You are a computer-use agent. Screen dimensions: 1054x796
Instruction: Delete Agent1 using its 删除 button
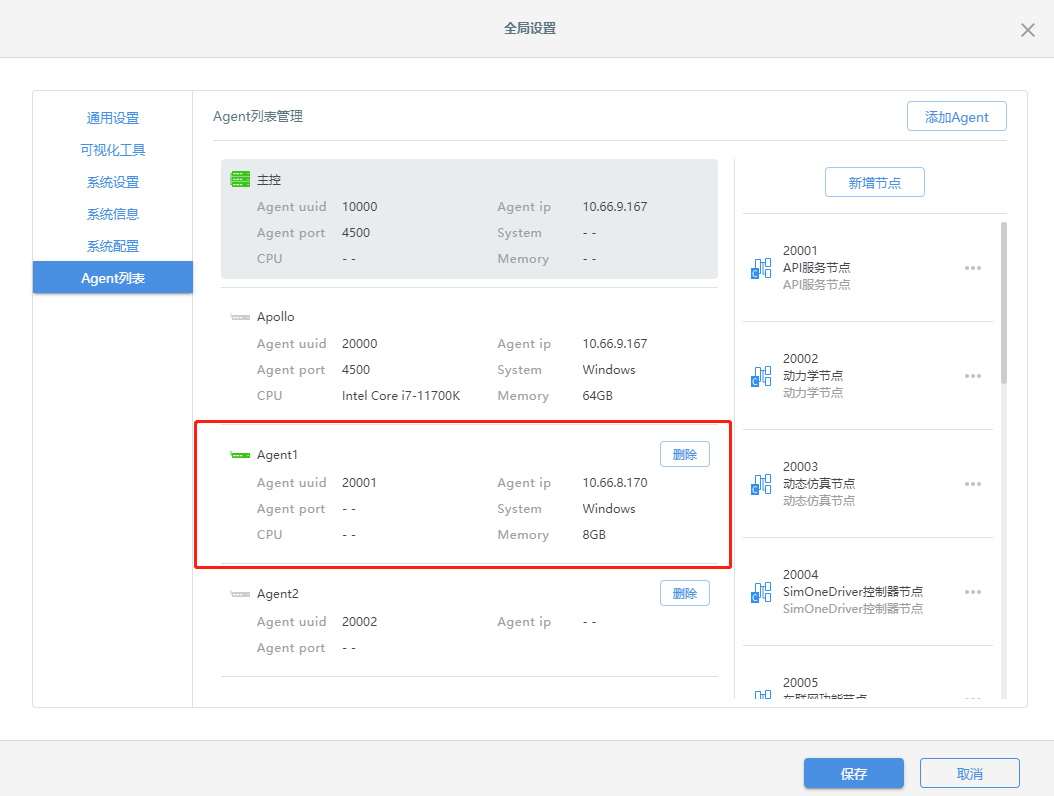point(685,454)
